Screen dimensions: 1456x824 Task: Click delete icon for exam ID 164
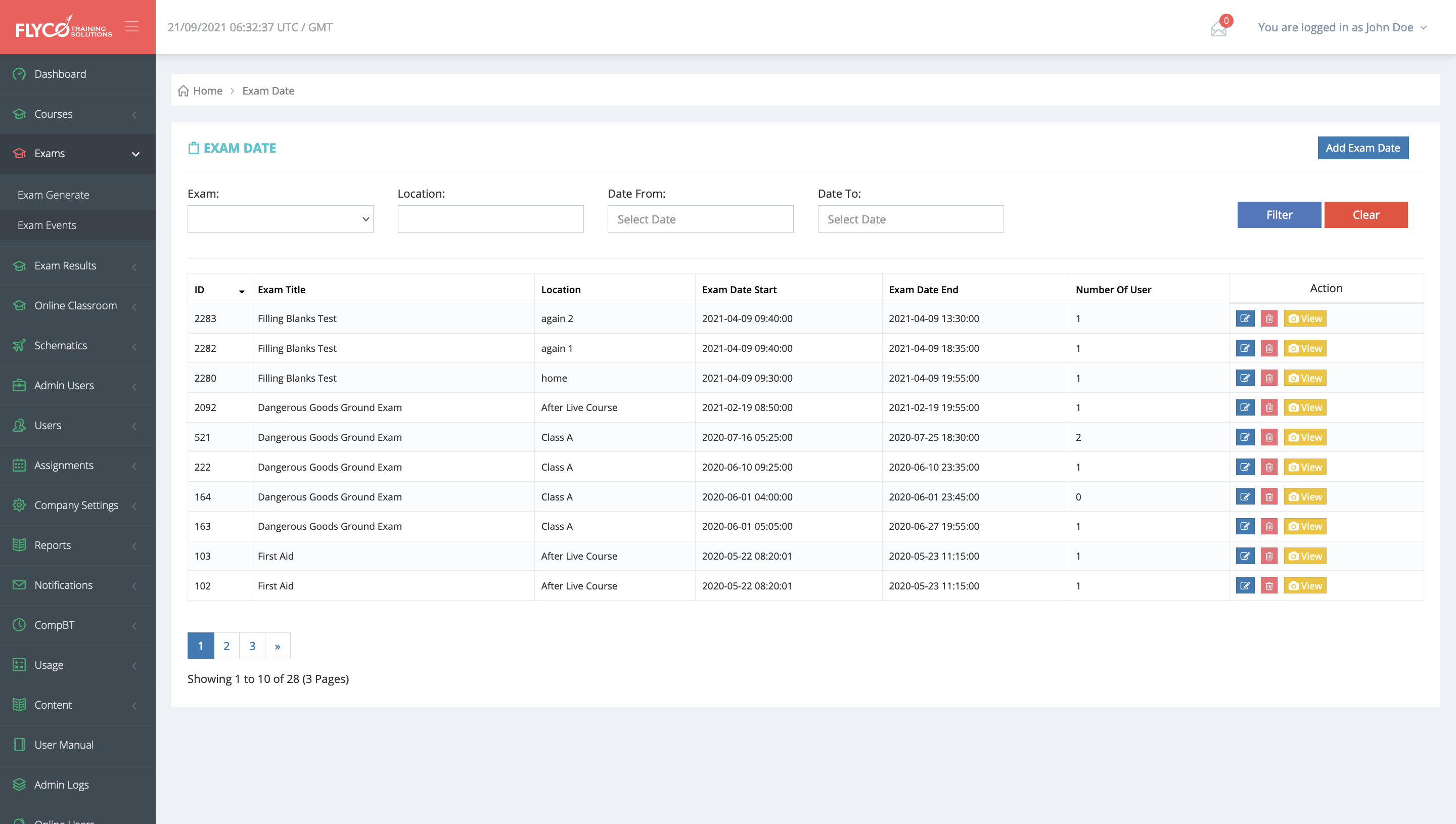pos(1269,497)
